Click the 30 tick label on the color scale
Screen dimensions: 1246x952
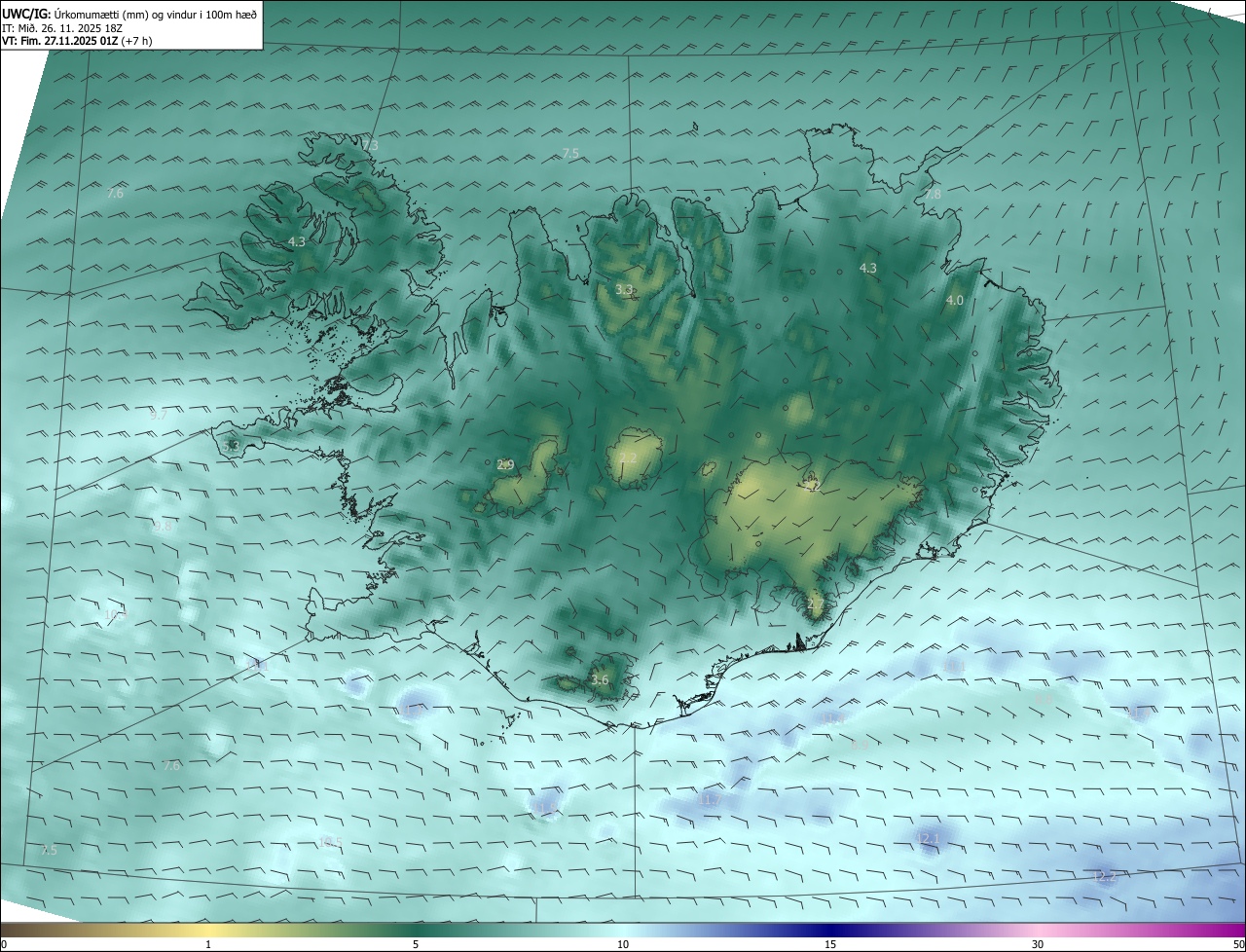point(1038,944)
